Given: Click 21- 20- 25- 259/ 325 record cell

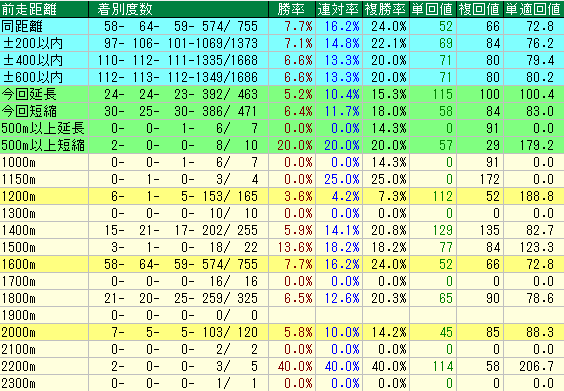Looking at the screenshot, I should pyautogui.click(x=181, y=298).
